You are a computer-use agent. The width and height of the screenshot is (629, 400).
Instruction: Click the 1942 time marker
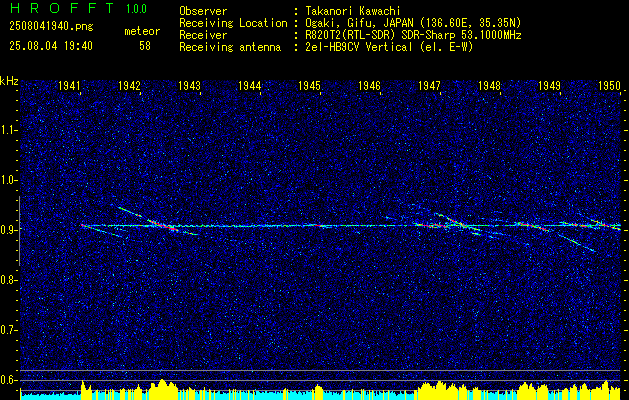click(130, 85)
